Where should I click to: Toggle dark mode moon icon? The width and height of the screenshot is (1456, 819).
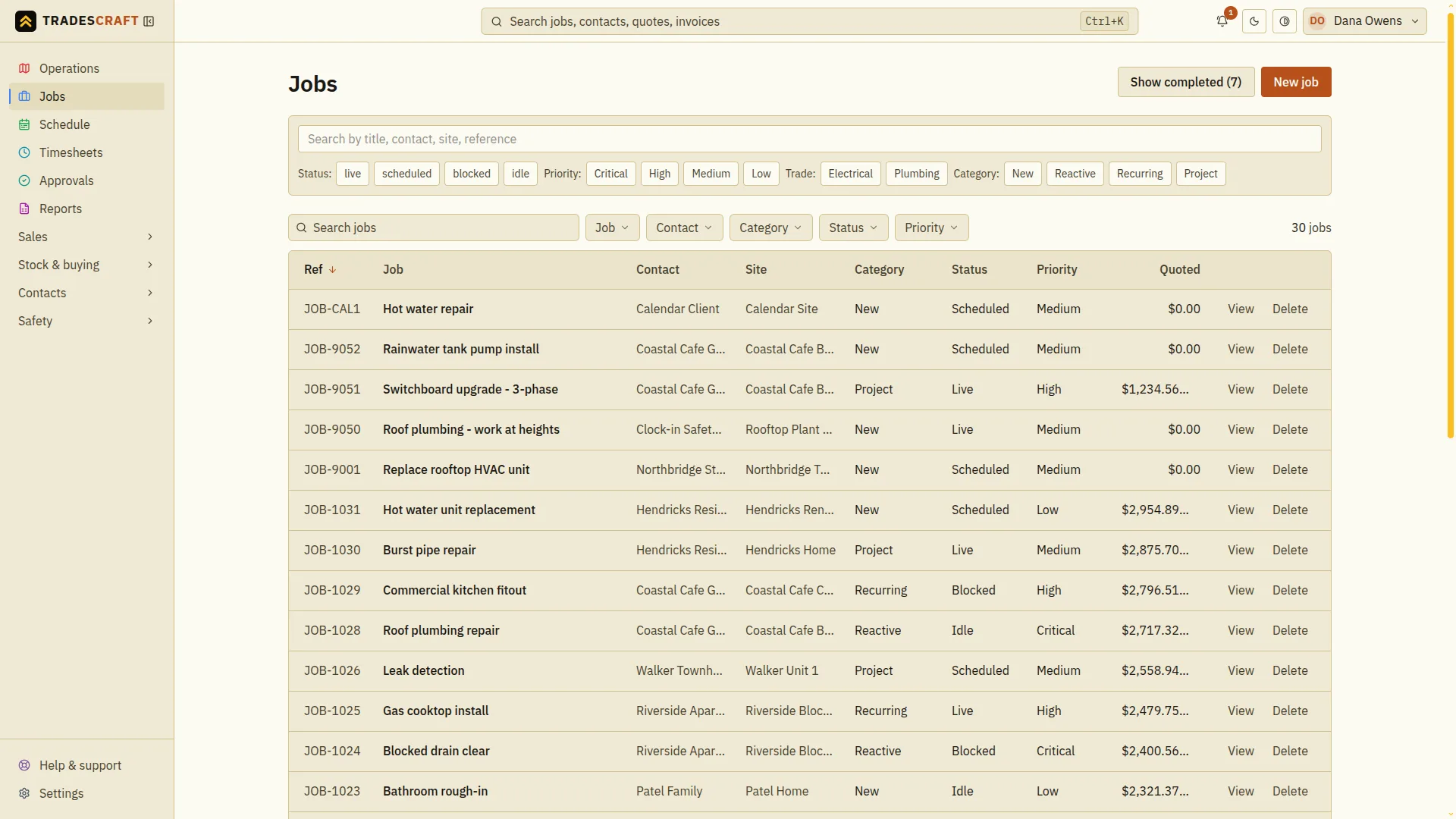coord(1254,21)
